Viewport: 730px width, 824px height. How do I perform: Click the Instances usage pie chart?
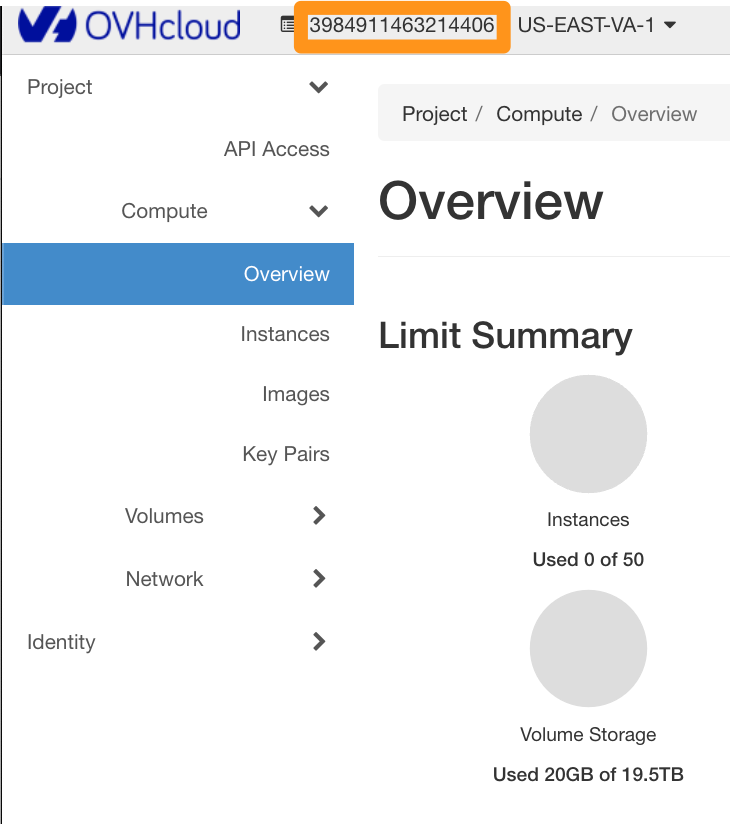coord(588,434)
